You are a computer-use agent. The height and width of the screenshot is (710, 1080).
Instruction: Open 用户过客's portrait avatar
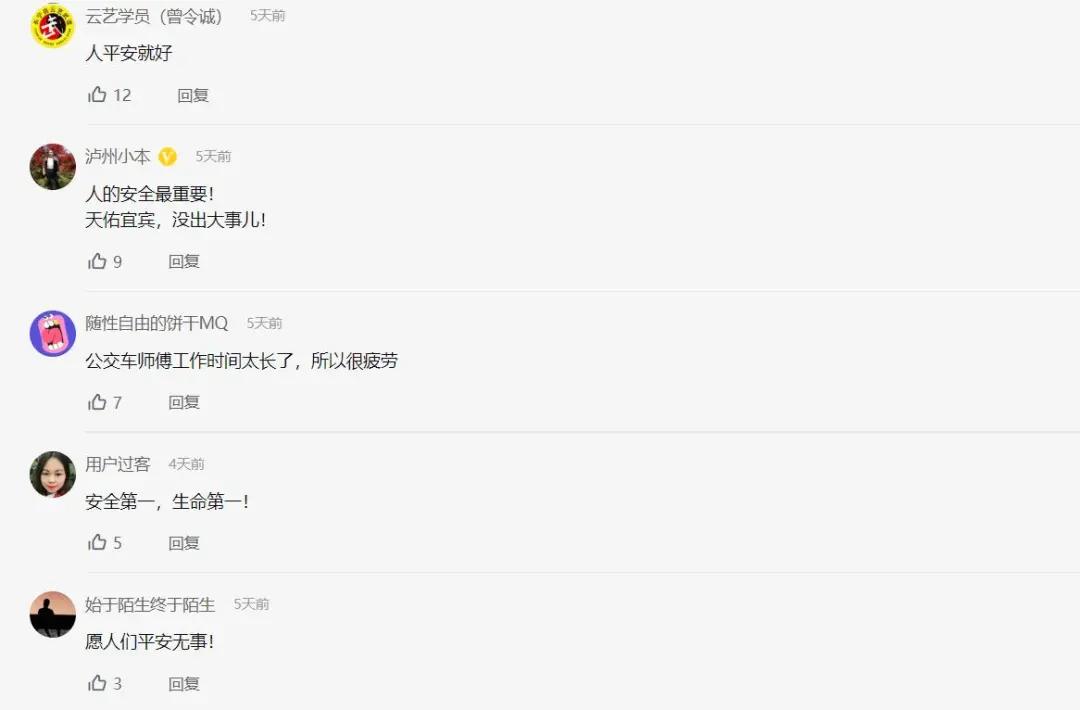tap(53, 474)
